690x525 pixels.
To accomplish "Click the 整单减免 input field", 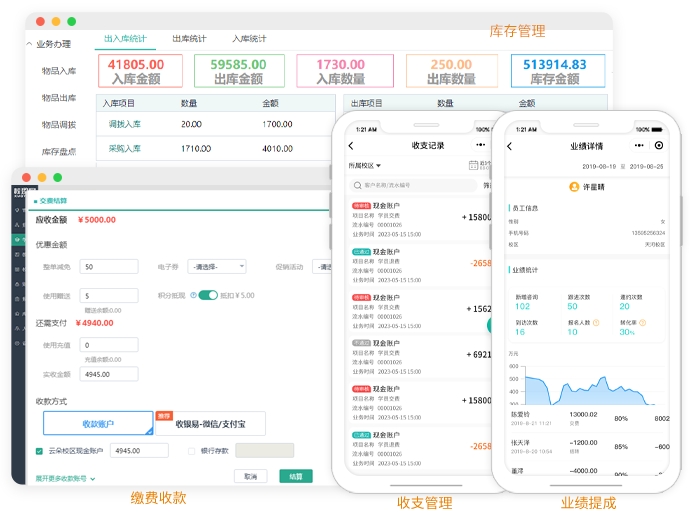I will [110, 267].
